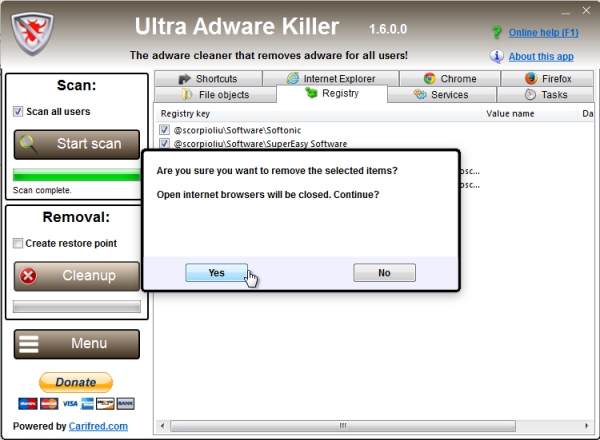Select the @scorpioliu\Software\SuperEasy Software row text
Image resolution: width=600 pixels, height=440 pixels.
point(261,144)
